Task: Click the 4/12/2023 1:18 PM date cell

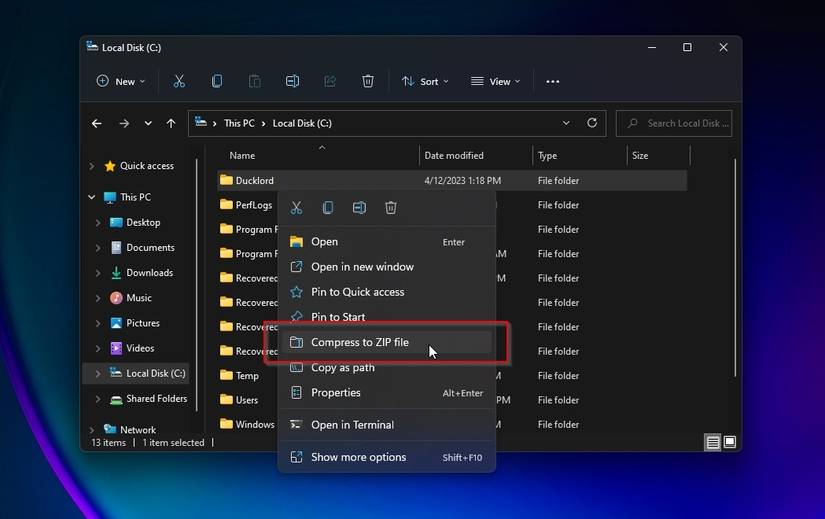Action: click(x=462, y=181)
